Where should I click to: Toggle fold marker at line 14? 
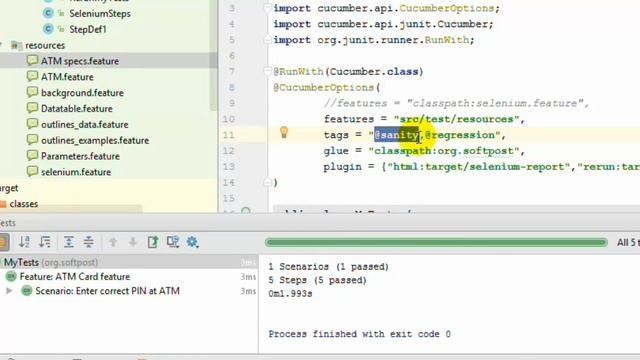(x=267, y=182)
